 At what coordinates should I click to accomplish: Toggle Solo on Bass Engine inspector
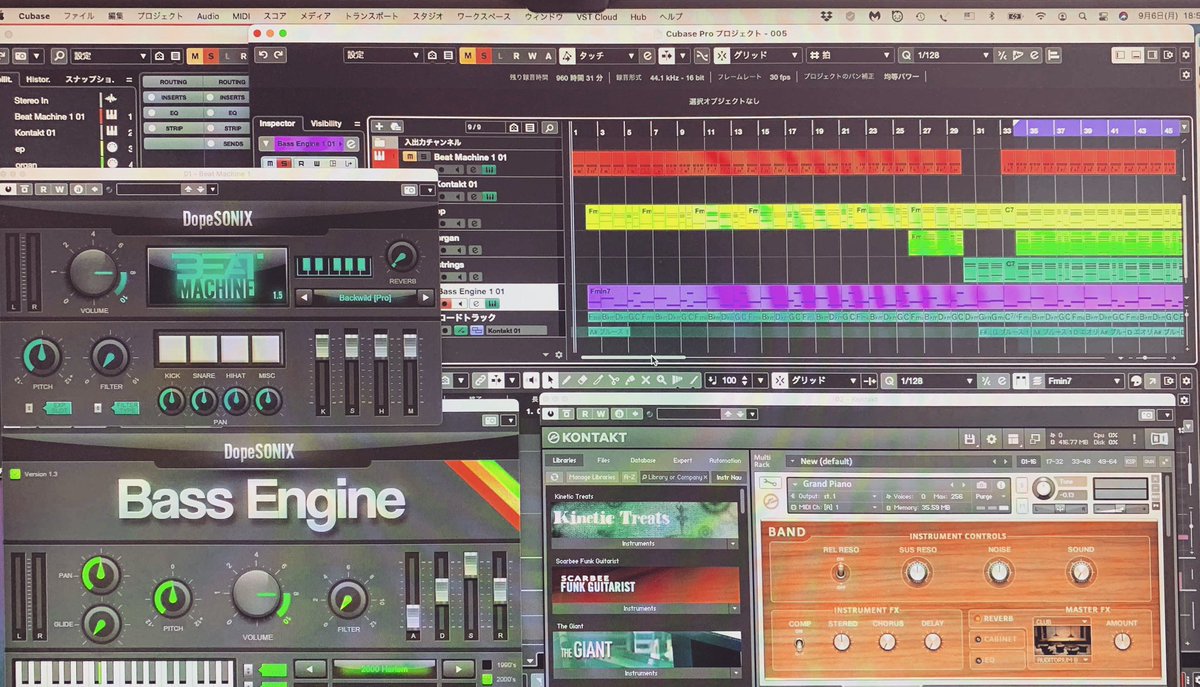(283, 163)
